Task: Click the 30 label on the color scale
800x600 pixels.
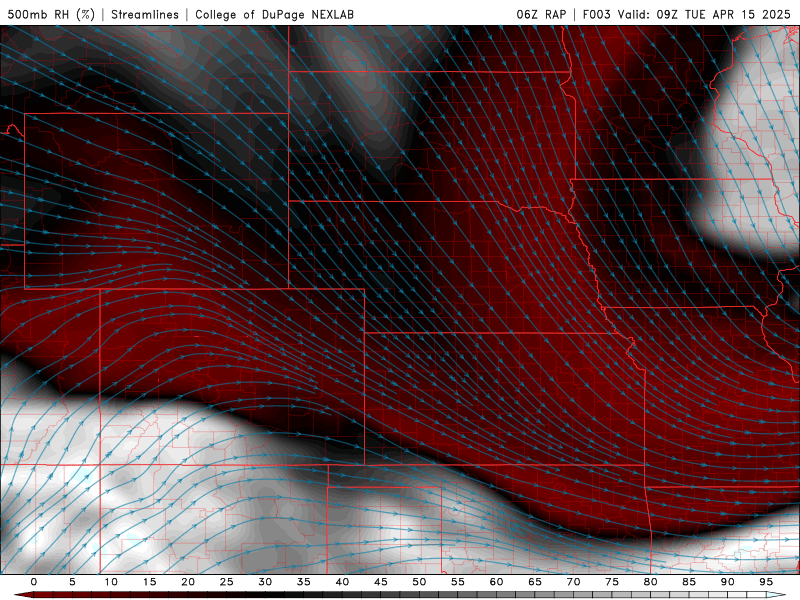Action: pos(265,582)
